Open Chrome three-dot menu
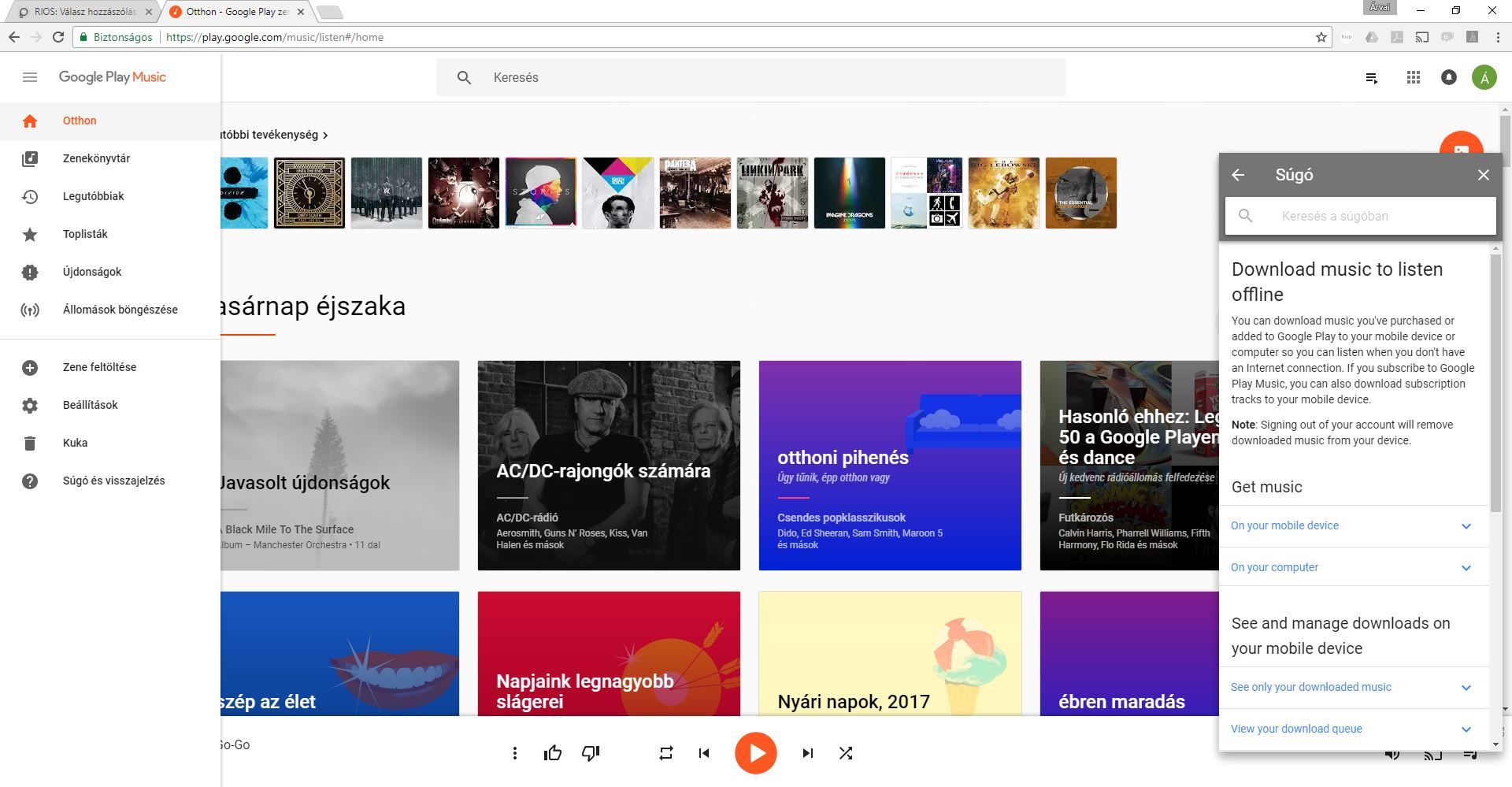This screenshot has height=787, width=1512. pyautogui.click(x=1498, y=37)
